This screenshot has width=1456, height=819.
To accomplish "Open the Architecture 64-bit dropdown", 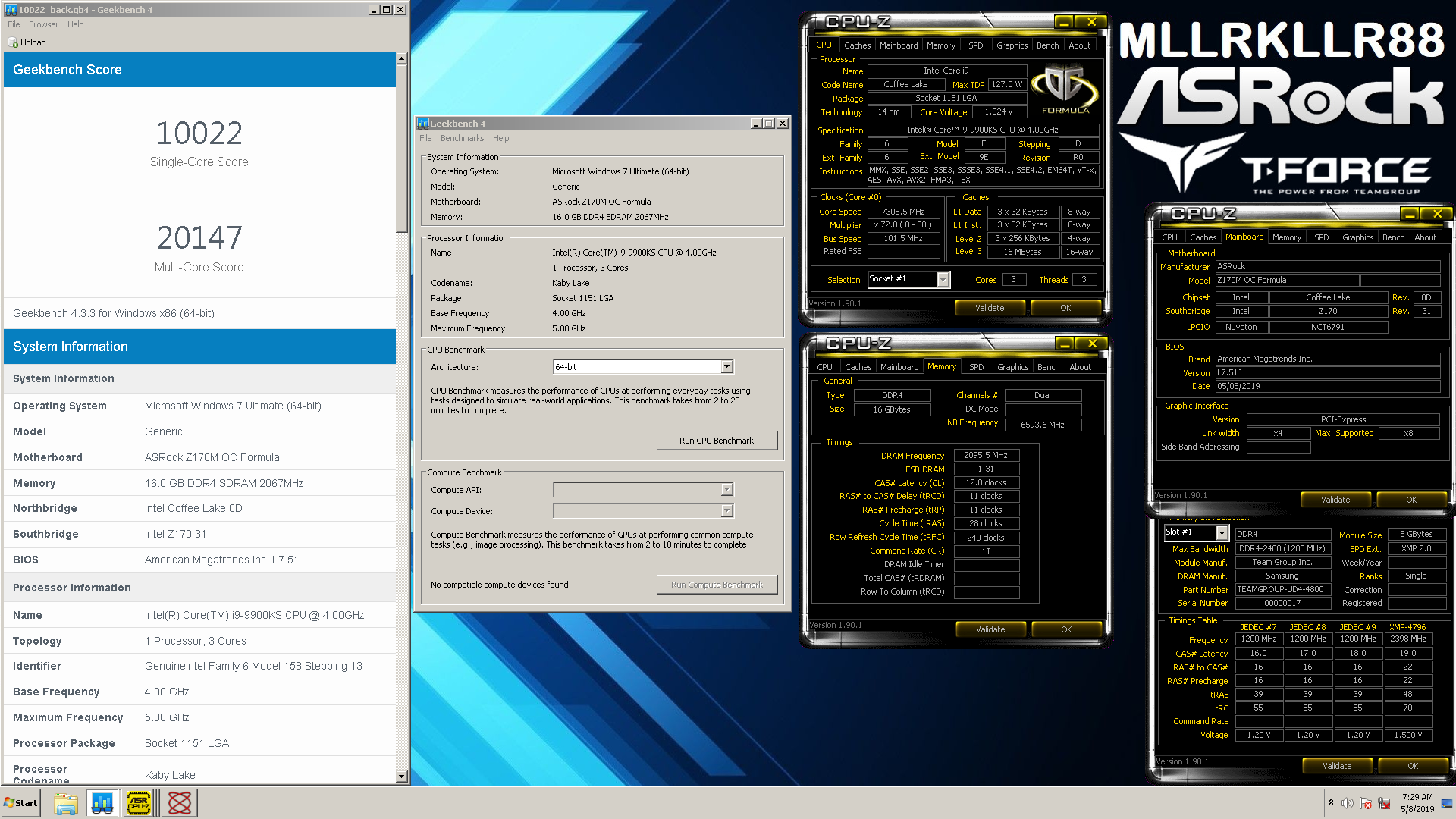I will (x=726, y=367).
